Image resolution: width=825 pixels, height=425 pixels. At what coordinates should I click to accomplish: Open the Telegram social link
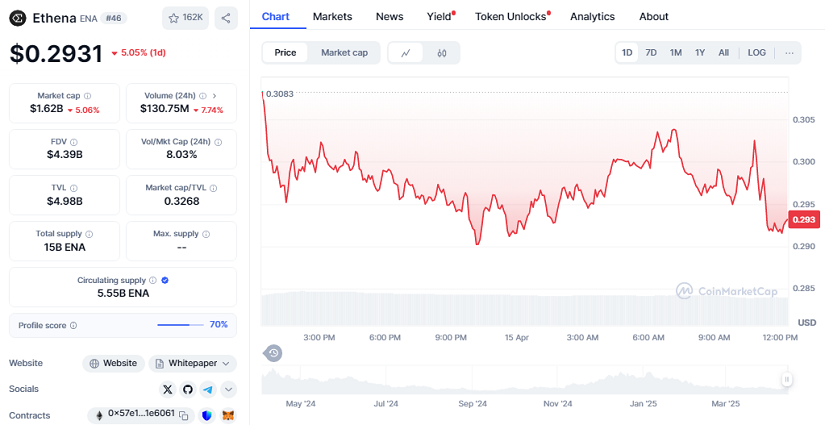coord(208,389)
